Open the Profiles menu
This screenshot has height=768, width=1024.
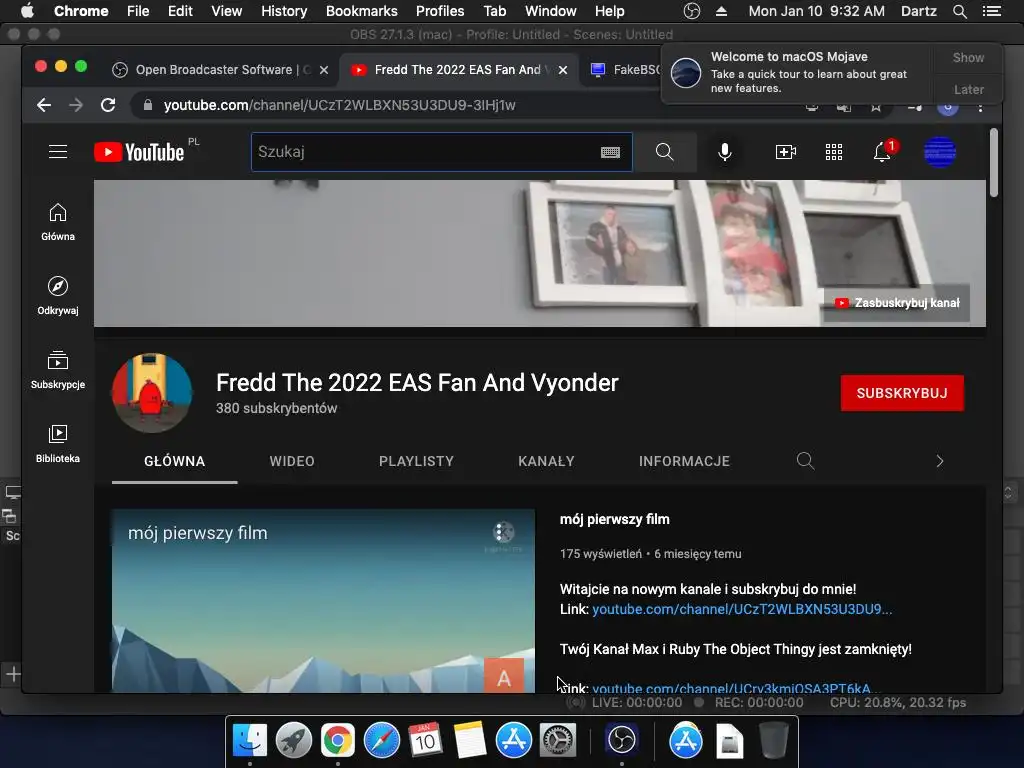(440, 11)
